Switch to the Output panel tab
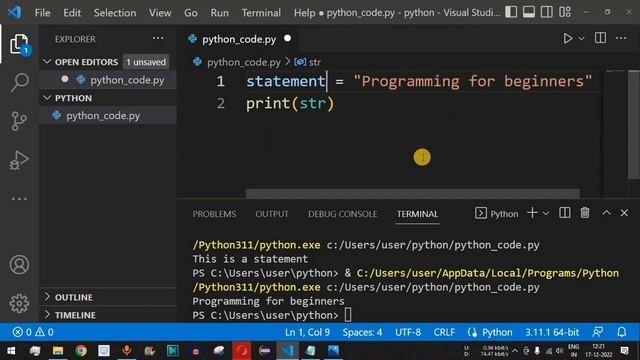This screenshot has height=360, width=640. (x=272, y=214)
